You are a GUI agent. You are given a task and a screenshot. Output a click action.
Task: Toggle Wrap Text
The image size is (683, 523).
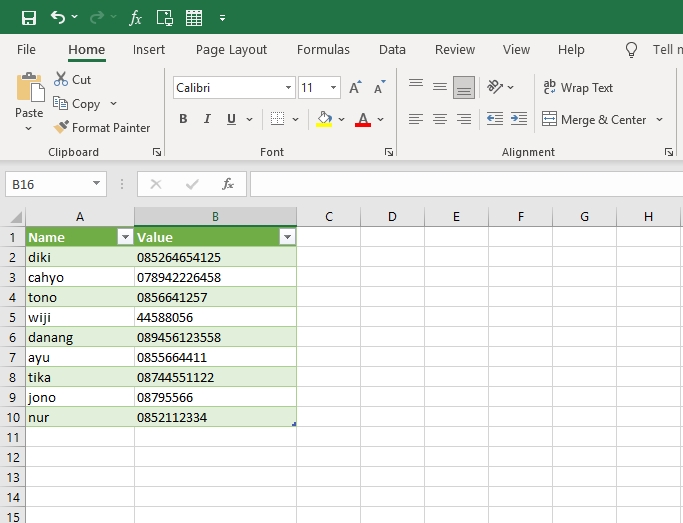coord(578,88)
